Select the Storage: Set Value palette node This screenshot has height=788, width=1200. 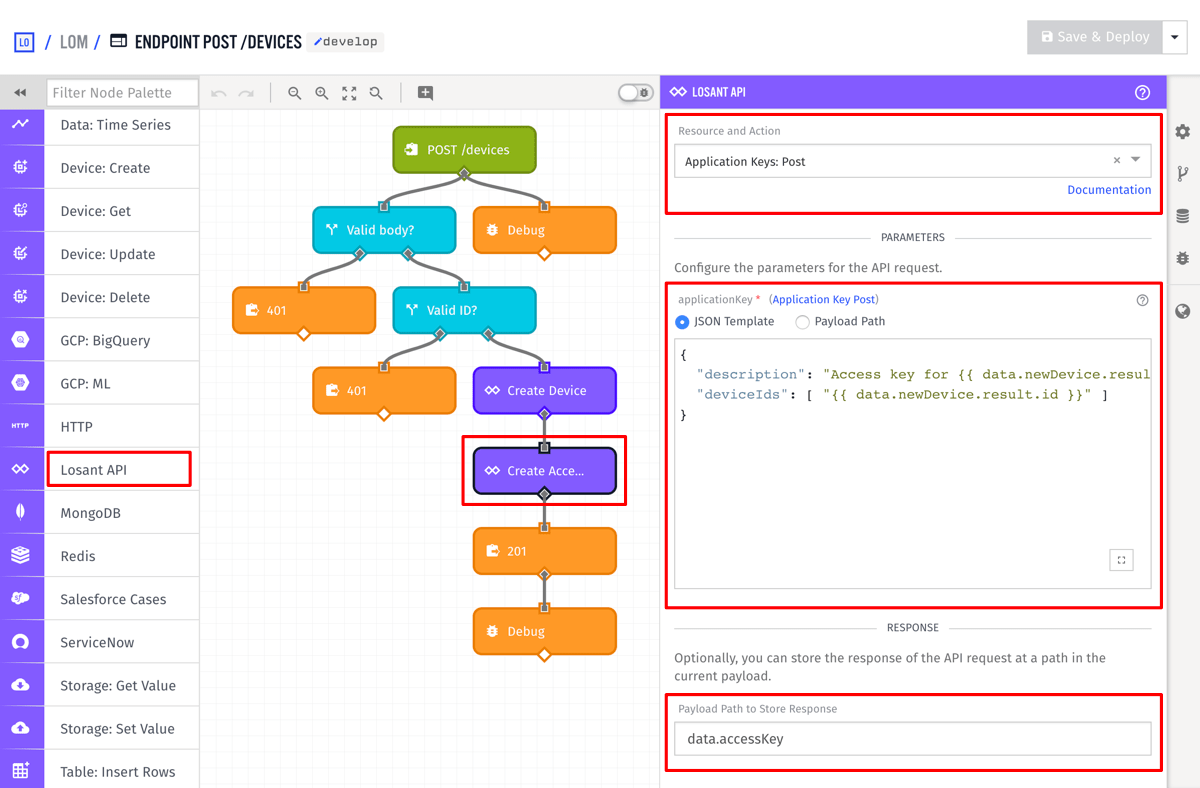[122, 728]
